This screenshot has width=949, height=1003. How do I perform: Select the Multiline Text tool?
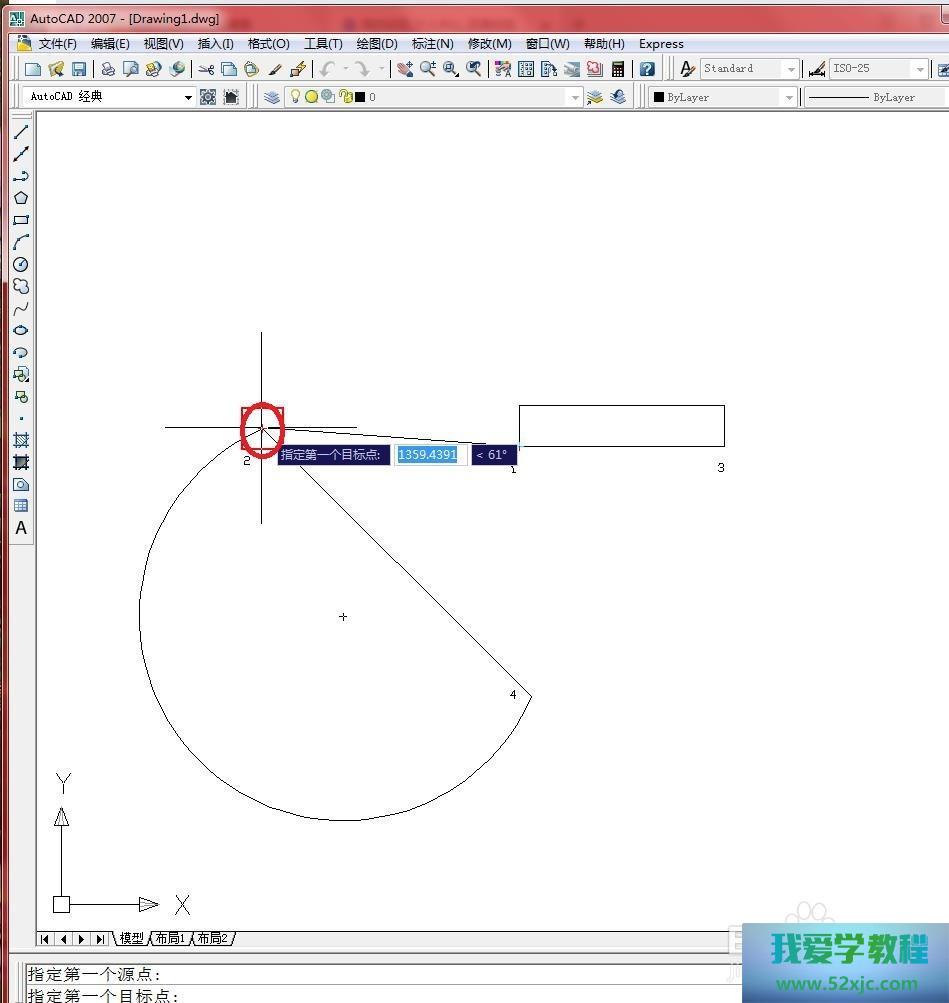click(21, 528)
